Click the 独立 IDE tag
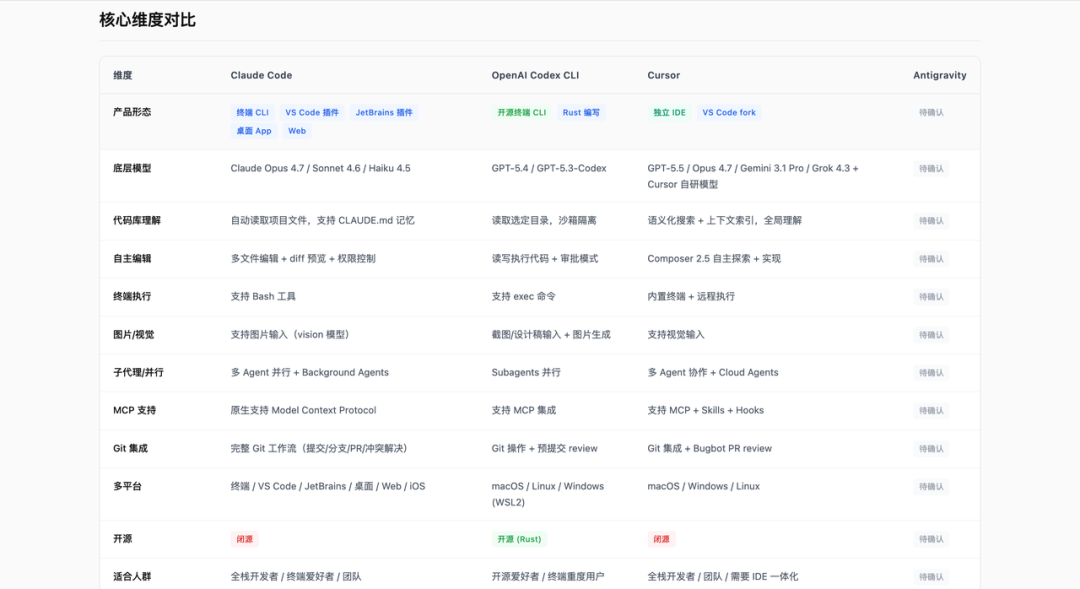Viewport: 1080px width, 589px height. [669, 112]
